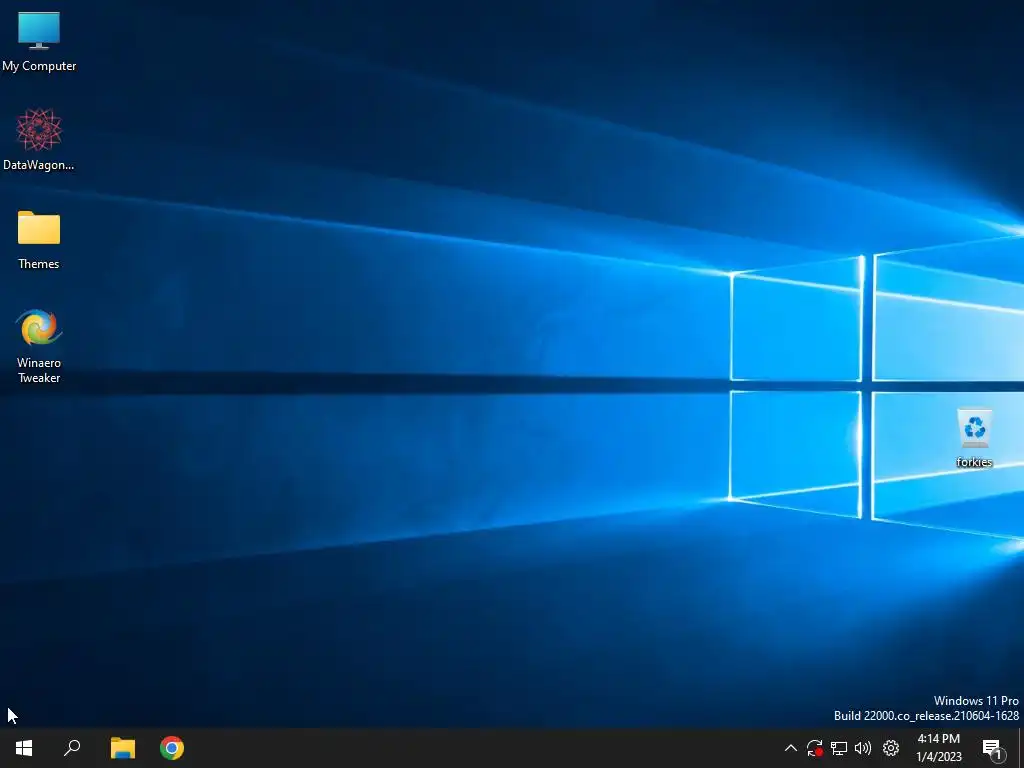Open the volume speaker tray icon
The image size is (1024, 768).
(x=863, y=748)
